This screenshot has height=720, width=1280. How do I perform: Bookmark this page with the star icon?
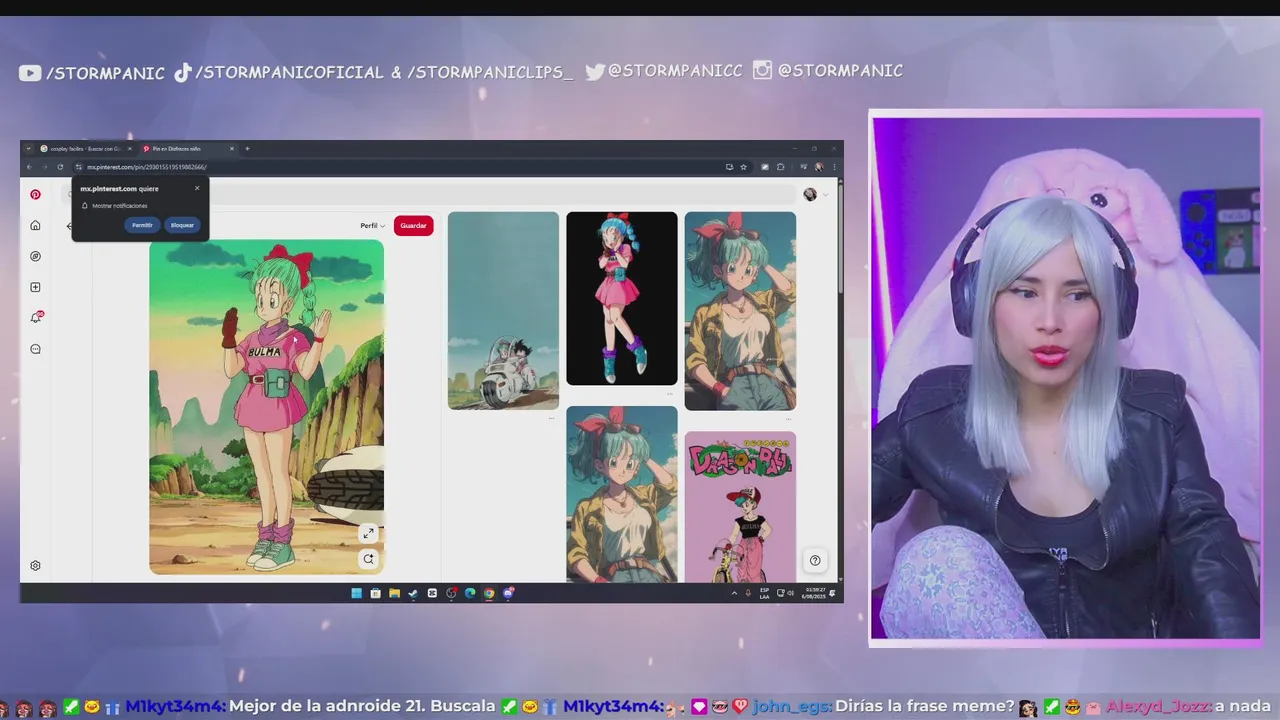point(743,167)
